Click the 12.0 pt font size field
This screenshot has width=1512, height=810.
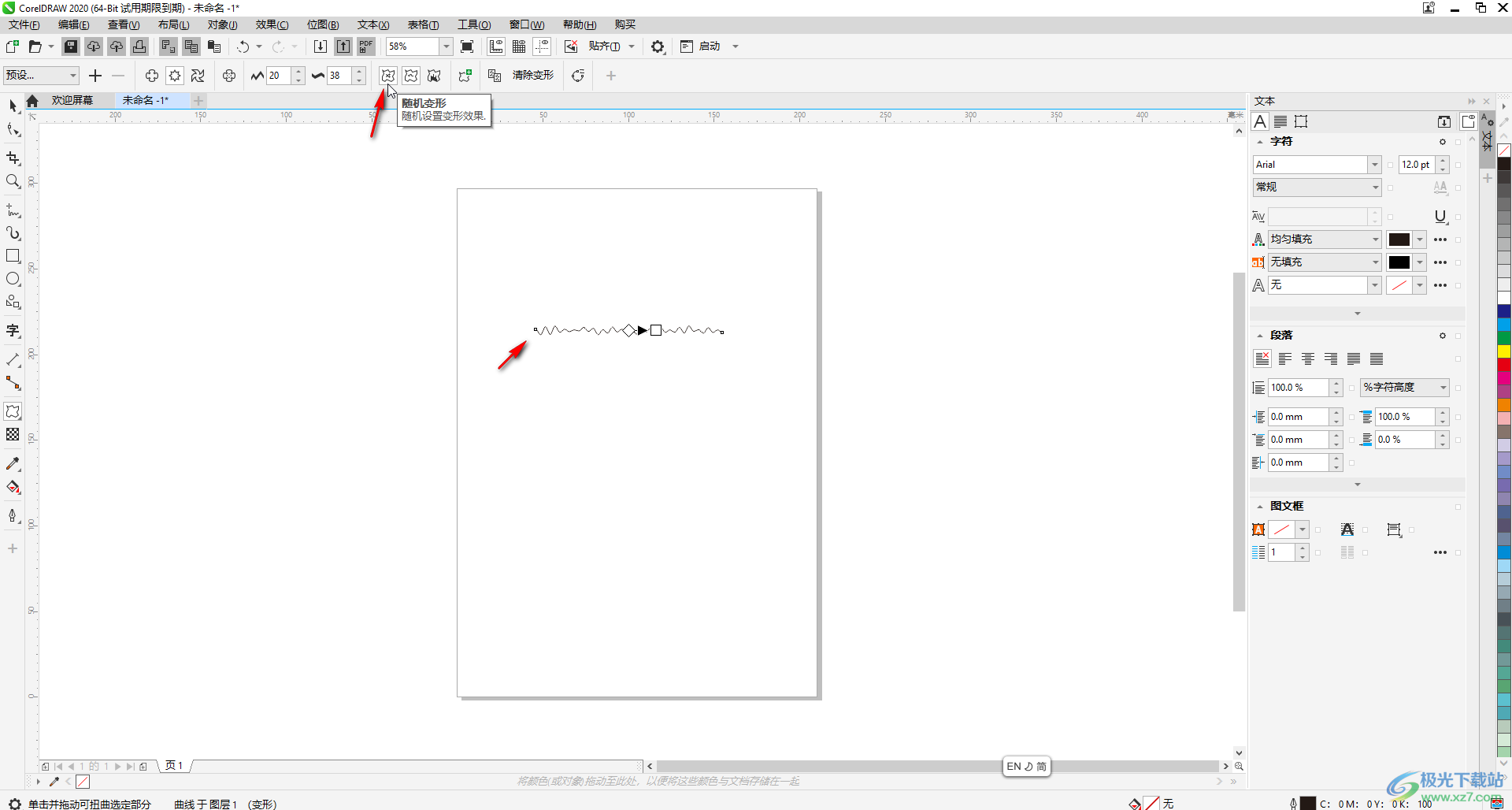click(x=1417, y=165)
